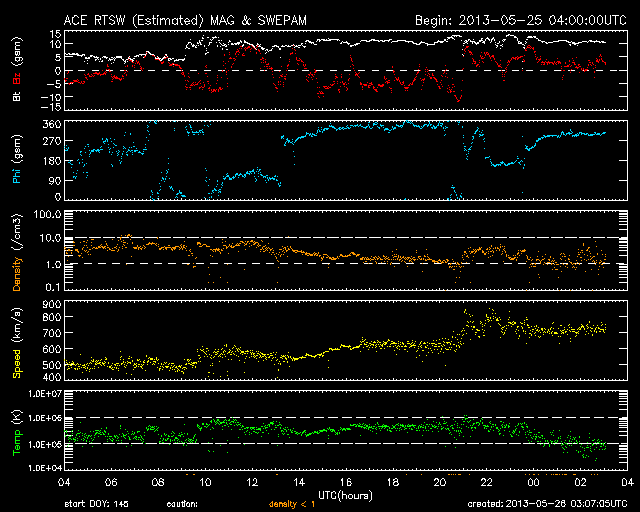Click the "22" hour tick label
Viewport: 640px width, 512px height.
487,482
